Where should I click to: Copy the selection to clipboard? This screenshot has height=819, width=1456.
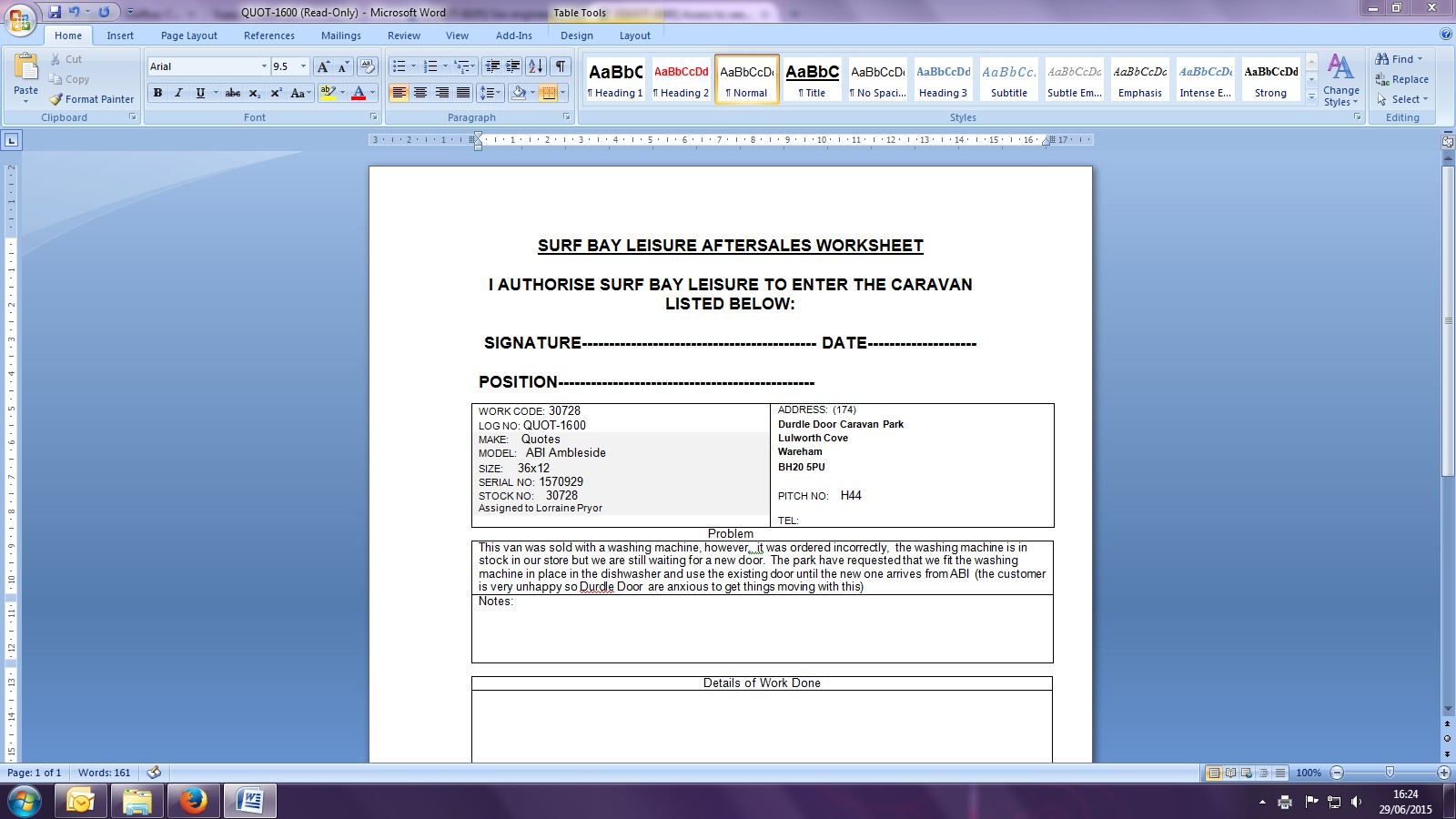coord(69,79)
